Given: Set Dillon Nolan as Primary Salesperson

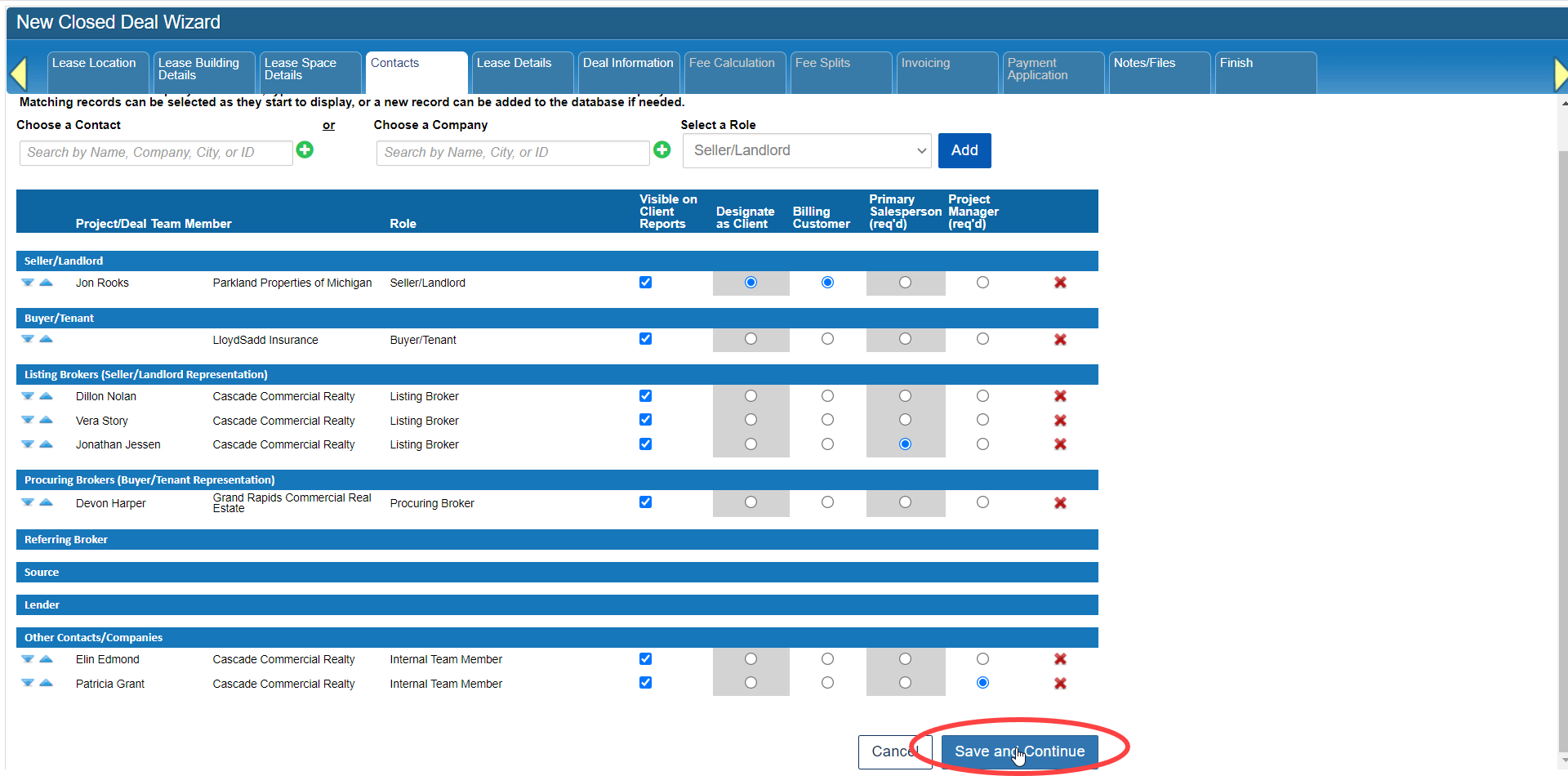Looking at the screenshot, I should tap(905, 396).
